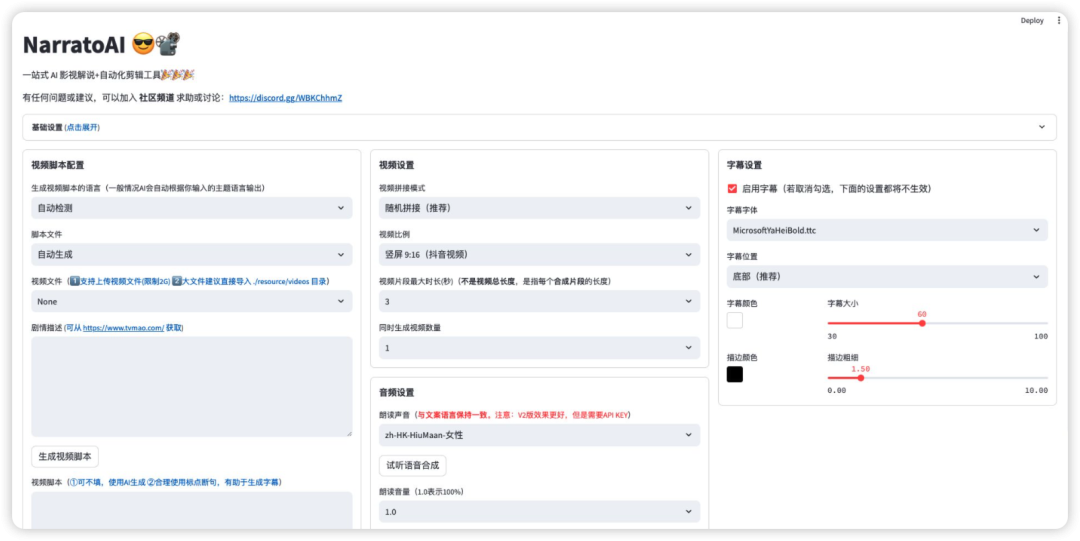This screenshot has height=541, width=1080.
Task: Open the 字幕位置 dropdown showing 底部（推荐）
Action: tap(887, 276)
